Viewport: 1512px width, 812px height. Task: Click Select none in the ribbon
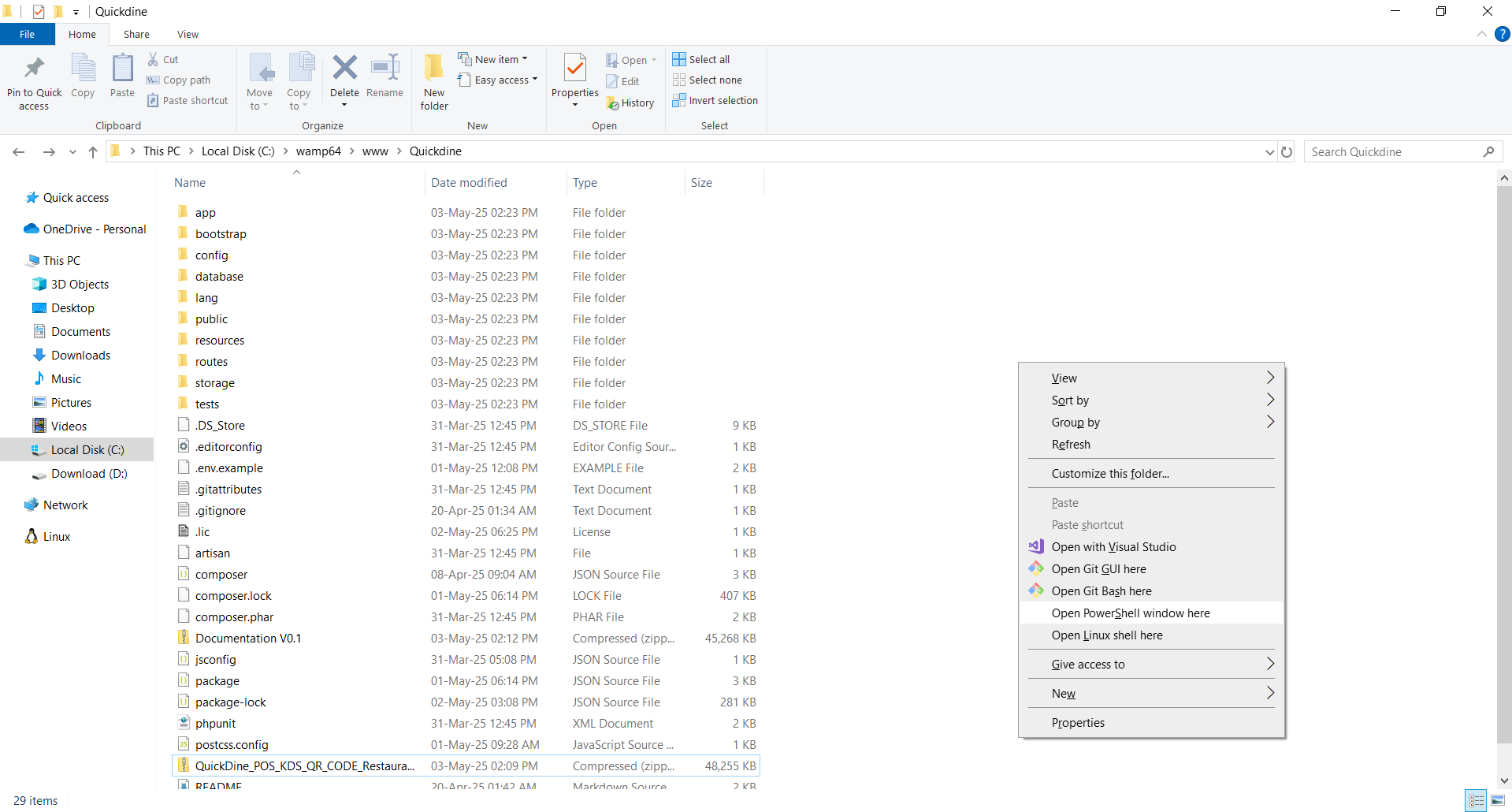click(708, 80)
